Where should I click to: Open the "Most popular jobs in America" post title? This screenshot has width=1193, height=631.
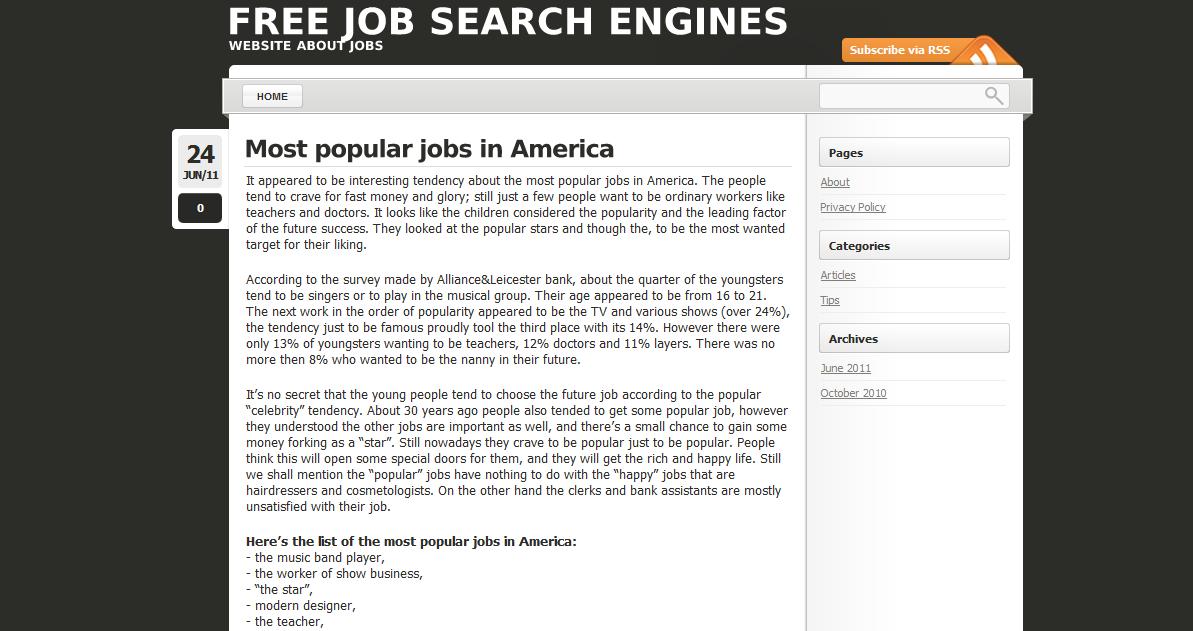pos(429,149)
